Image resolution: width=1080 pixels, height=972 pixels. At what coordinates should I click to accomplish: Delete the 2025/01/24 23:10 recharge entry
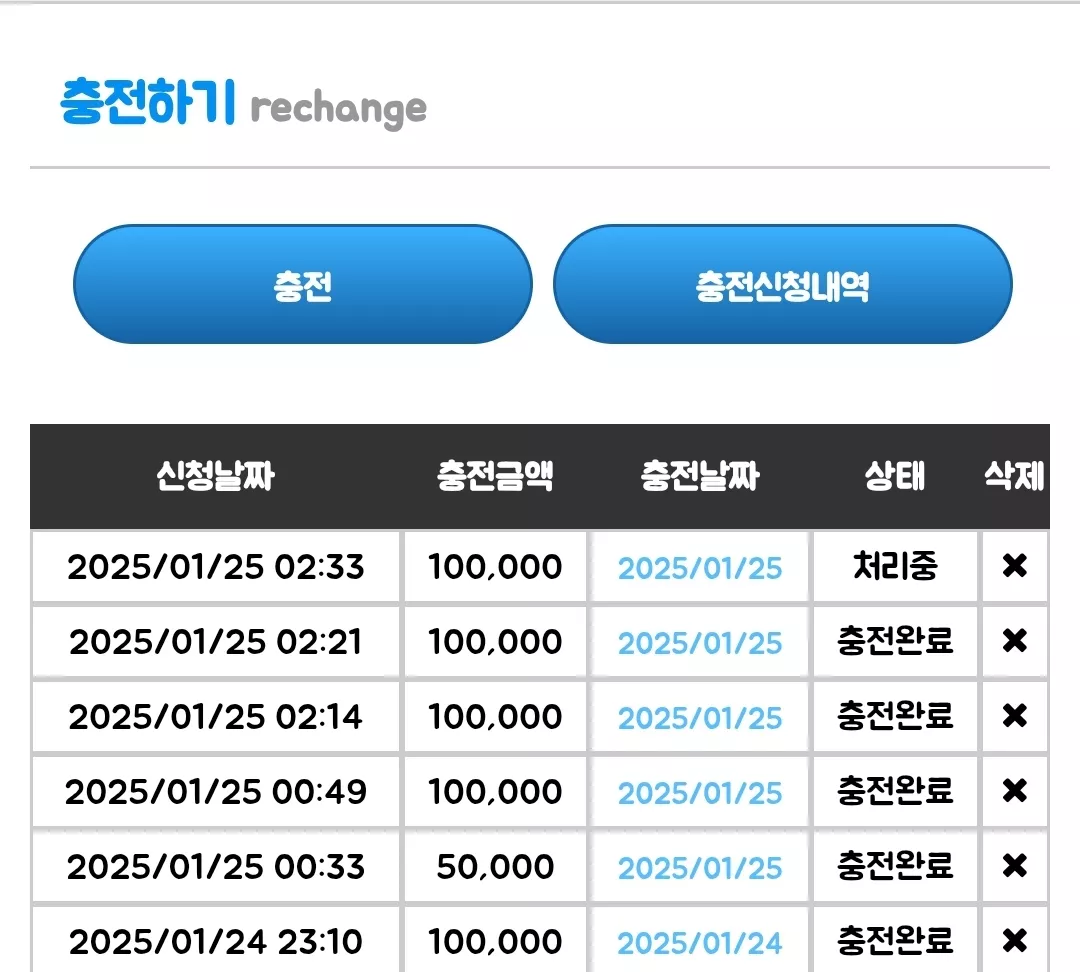pos(1015,941)
